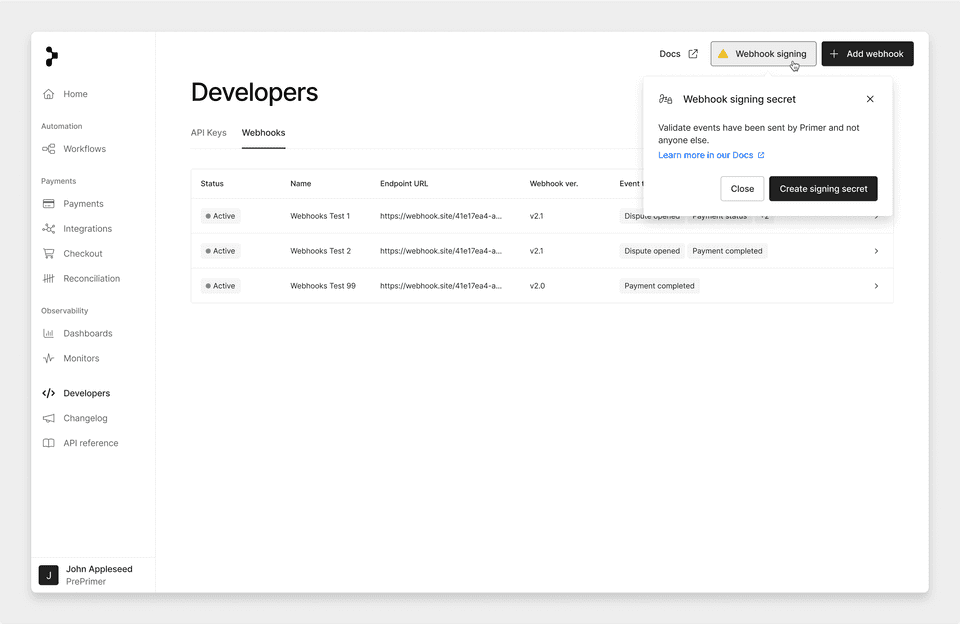This screenshot has width=960, height=624.
Task: Click Payment completed tag in Test 2 row
Action: [x=727, y=251]
